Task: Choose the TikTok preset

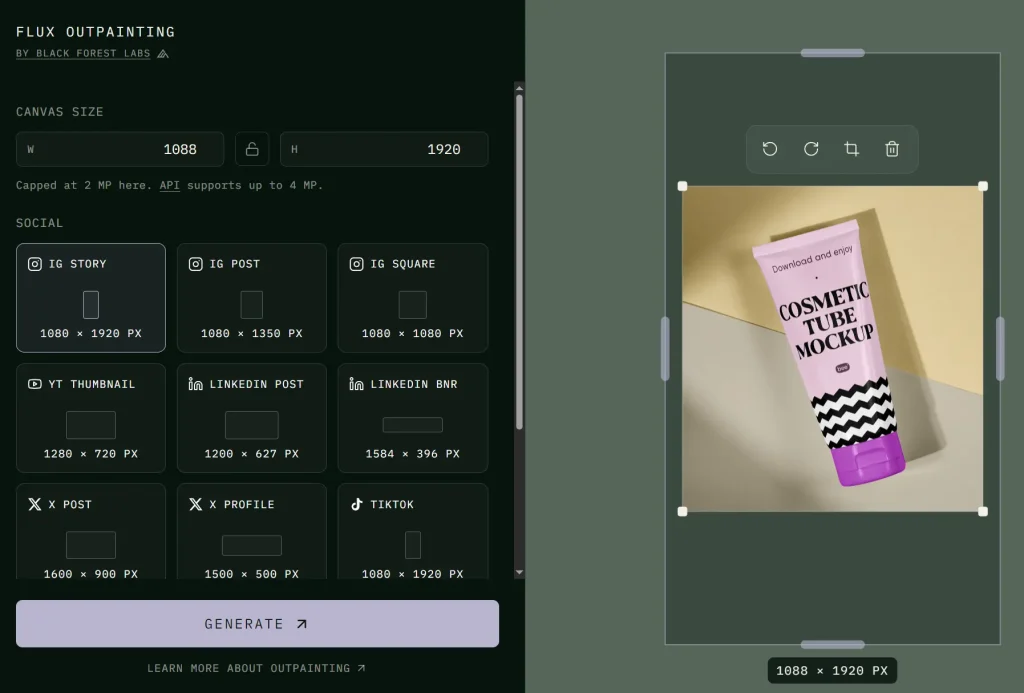Action: coord(413,532)
